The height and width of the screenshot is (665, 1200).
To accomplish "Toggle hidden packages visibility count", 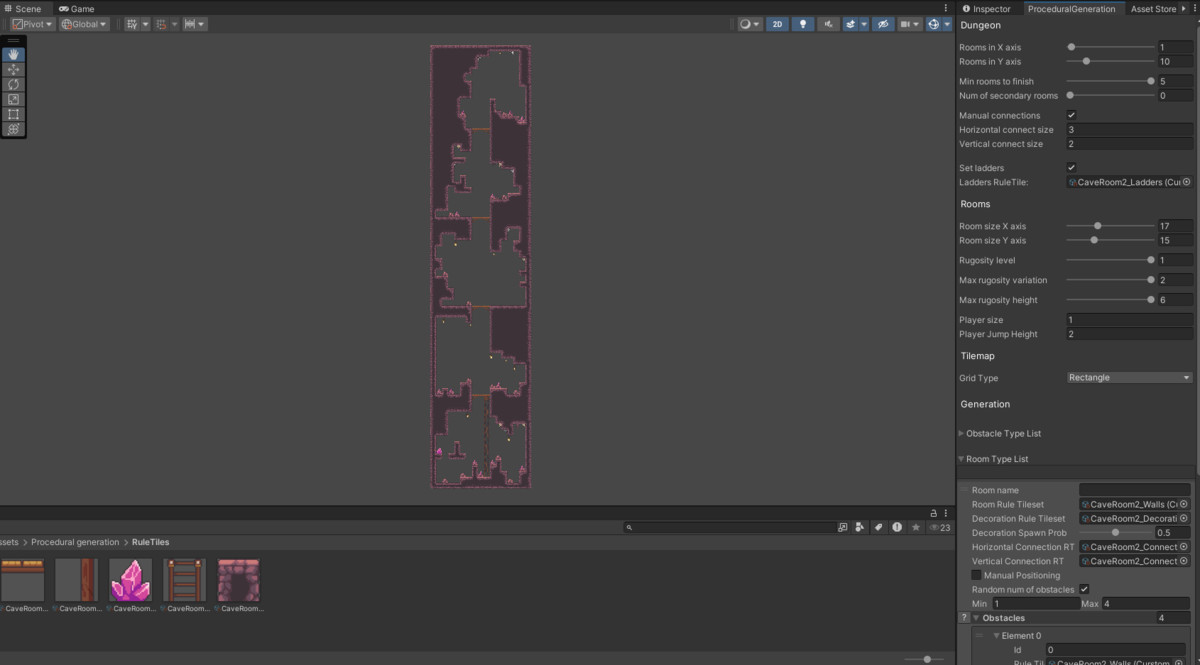I will (940, 527).
